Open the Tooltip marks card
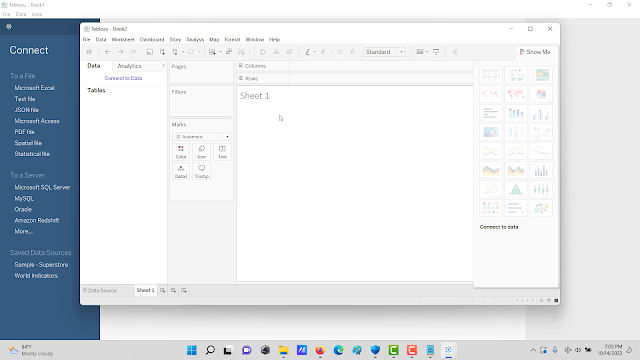 pos(202,171)
